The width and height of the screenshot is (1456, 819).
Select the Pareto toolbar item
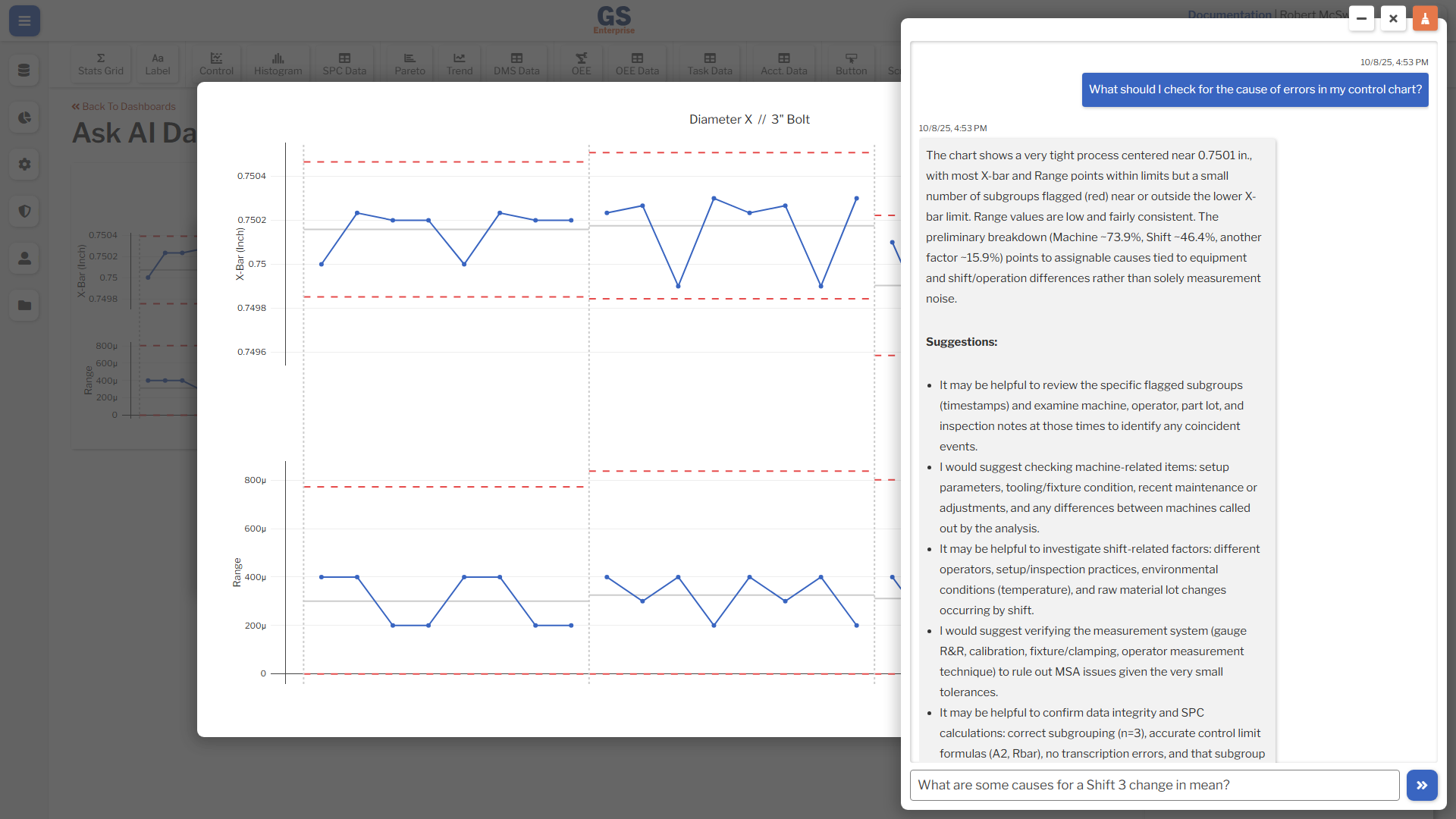pos(409,64)
